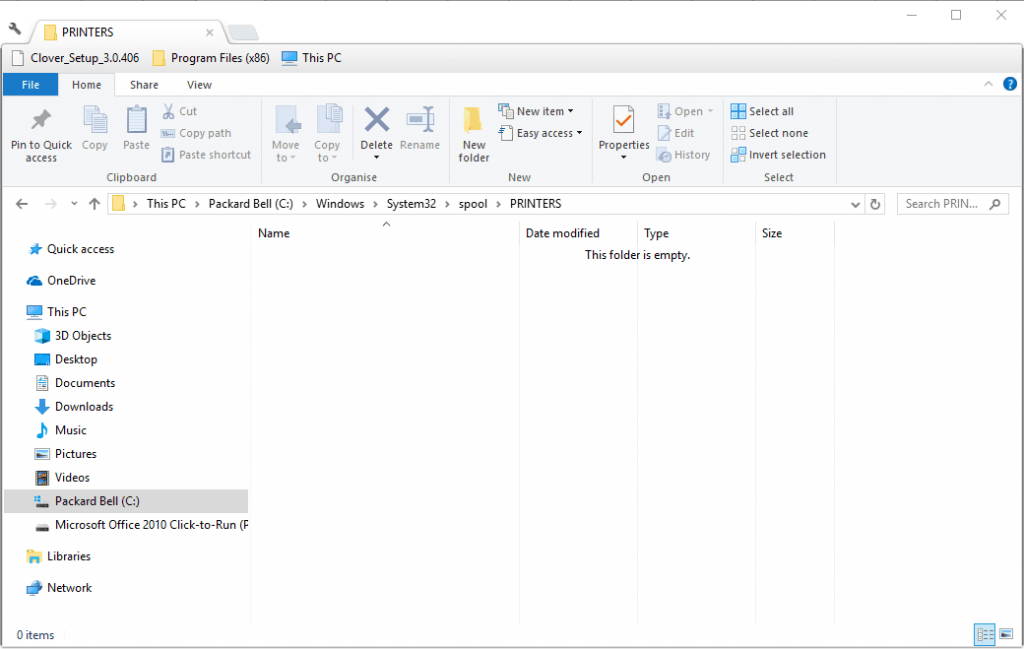Switch to large icons view toggle
Screen dimensions: 1024x649
pyautogui.click(x=1005, y=634)
